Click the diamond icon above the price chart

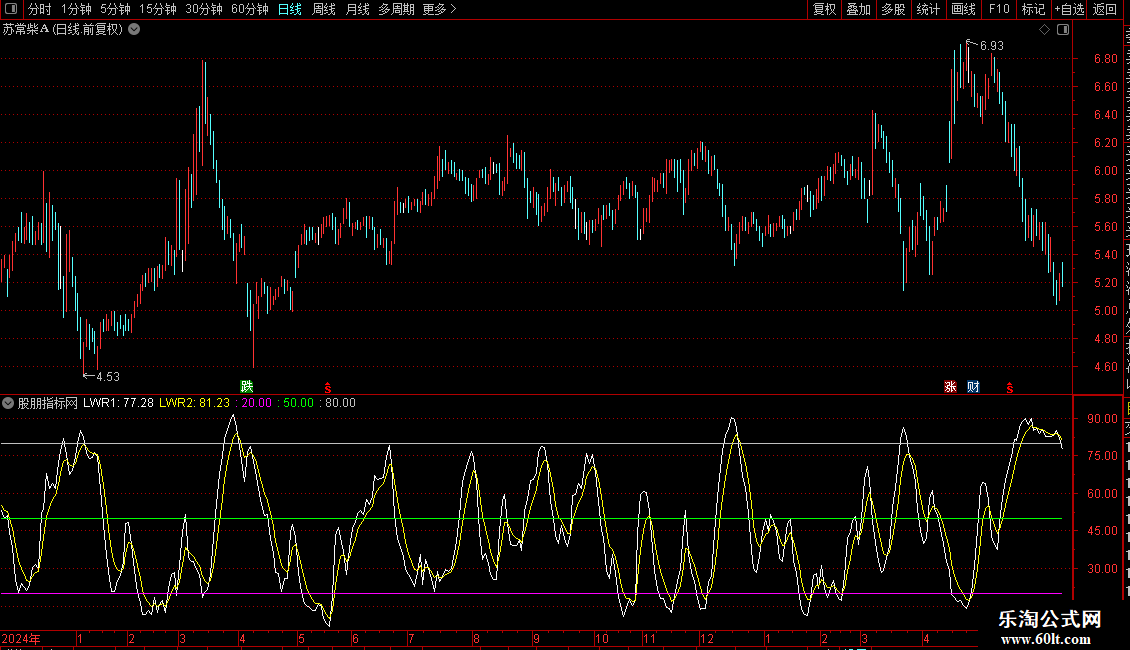pyautogui.click(x=1044, y=30)
